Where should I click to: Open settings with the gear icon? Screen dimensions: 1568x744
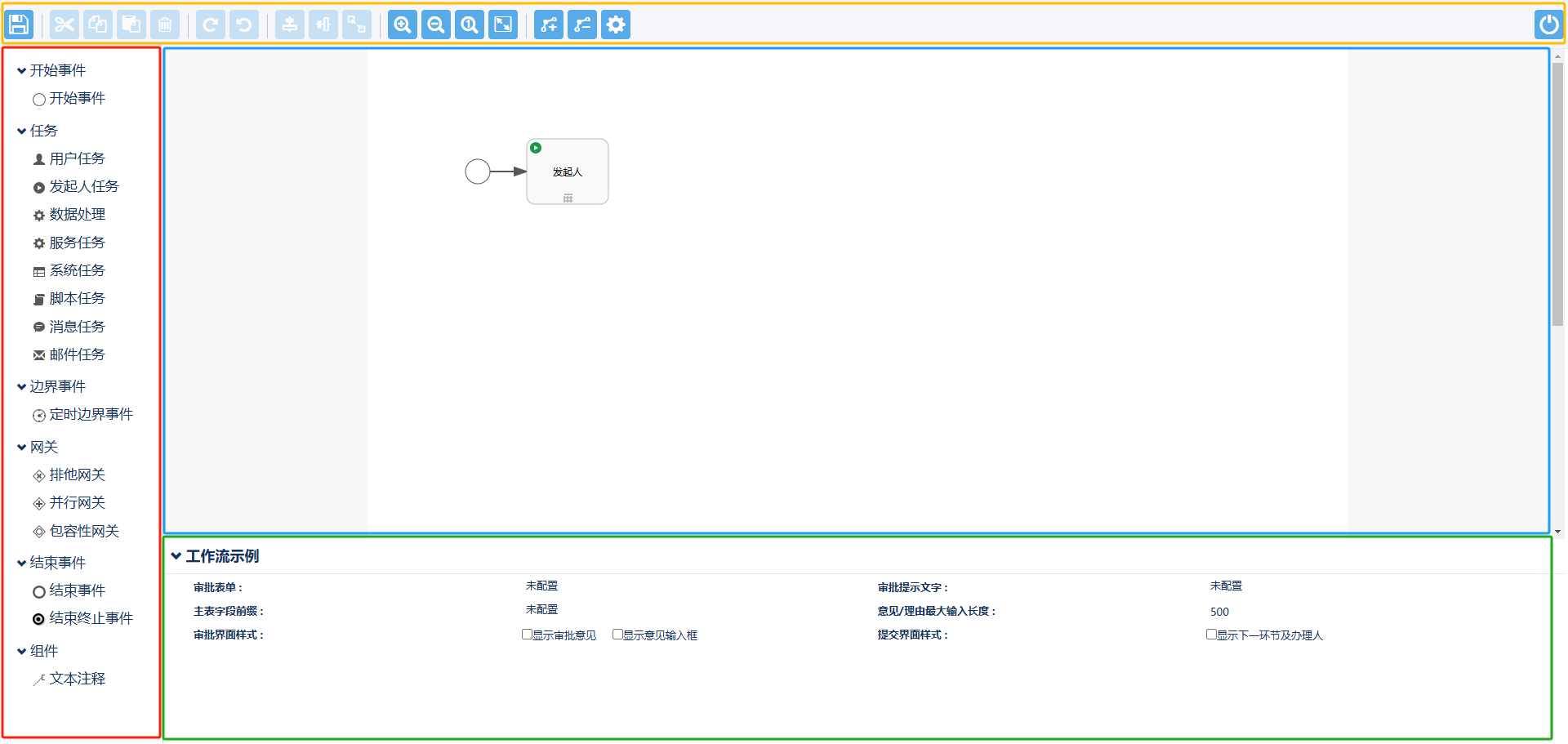click(x=616, y=25)
